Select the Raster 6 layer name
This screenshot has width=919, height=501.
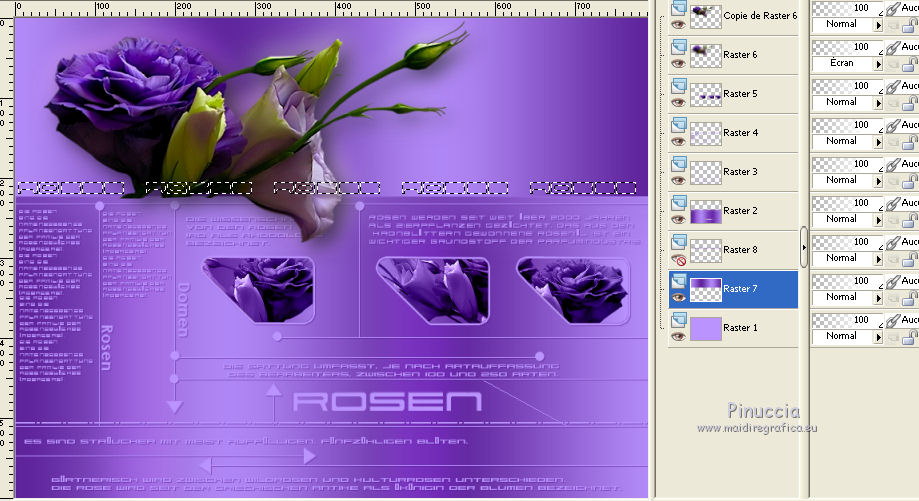coord(740,54)
